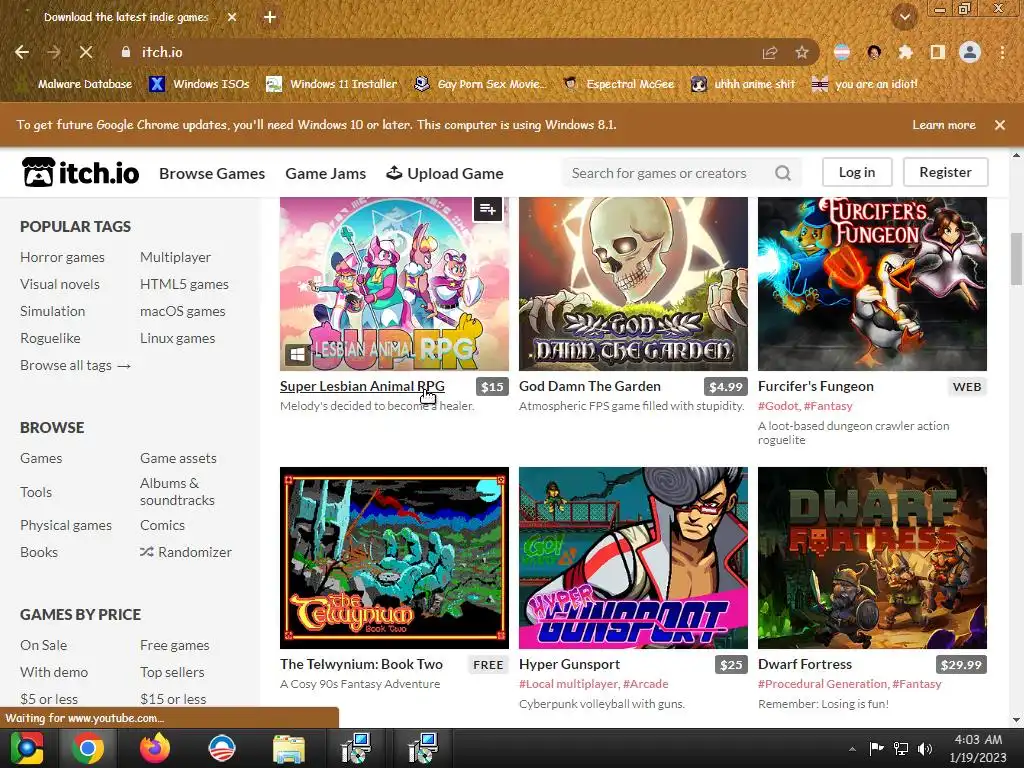Click the page vertical scrollbar thumb

[x=1016, y=259]
